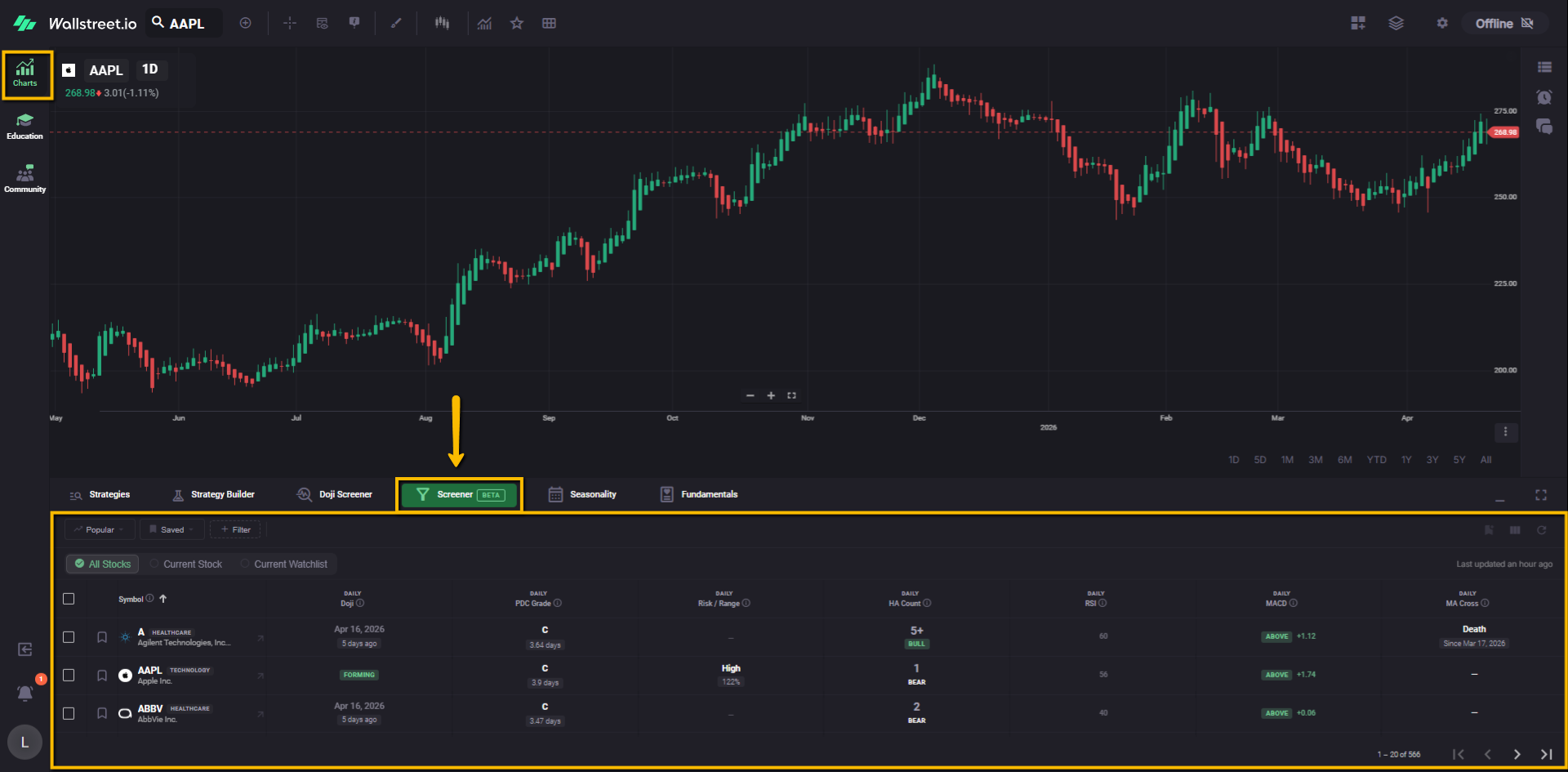Switch to the Seasonality tab

point(582,494)
